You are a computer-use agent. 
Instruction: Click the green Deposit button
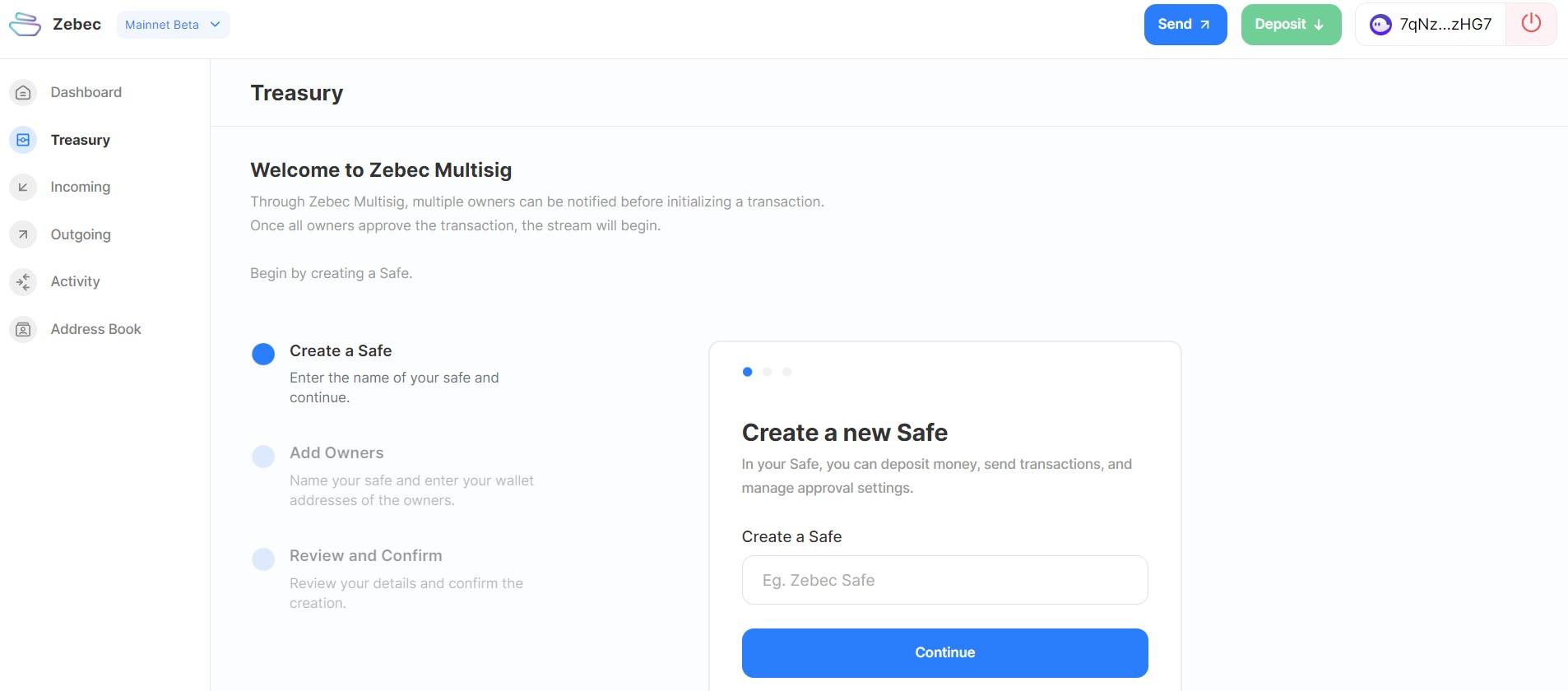pos(1290,25)
